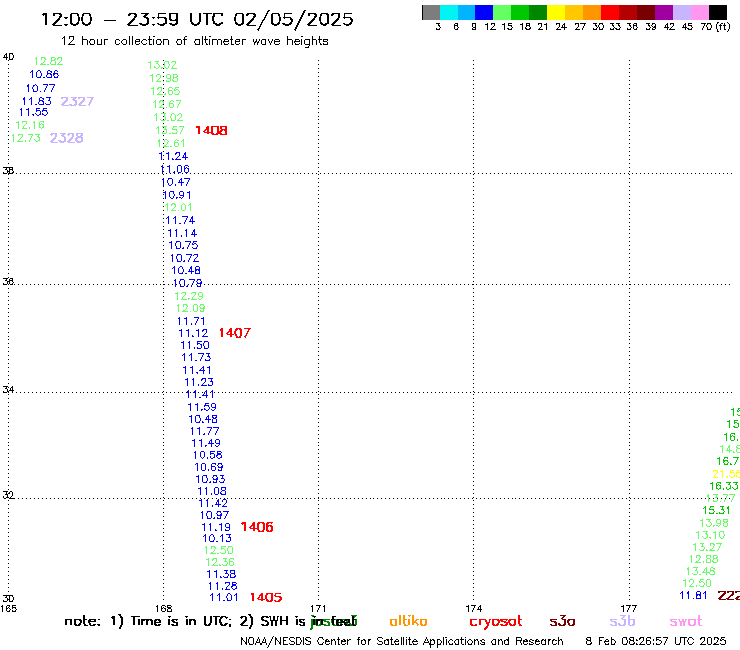Click the 13.57 wave height reading

click(170, 130)
